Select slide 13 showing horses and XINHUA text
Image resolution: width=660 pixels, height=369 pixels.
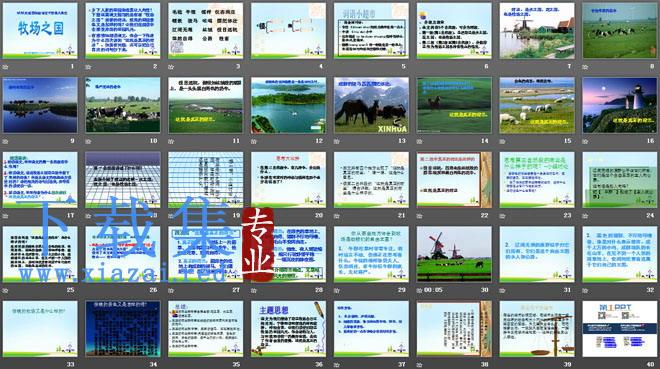pyautogui.click(x=371, y=105)
